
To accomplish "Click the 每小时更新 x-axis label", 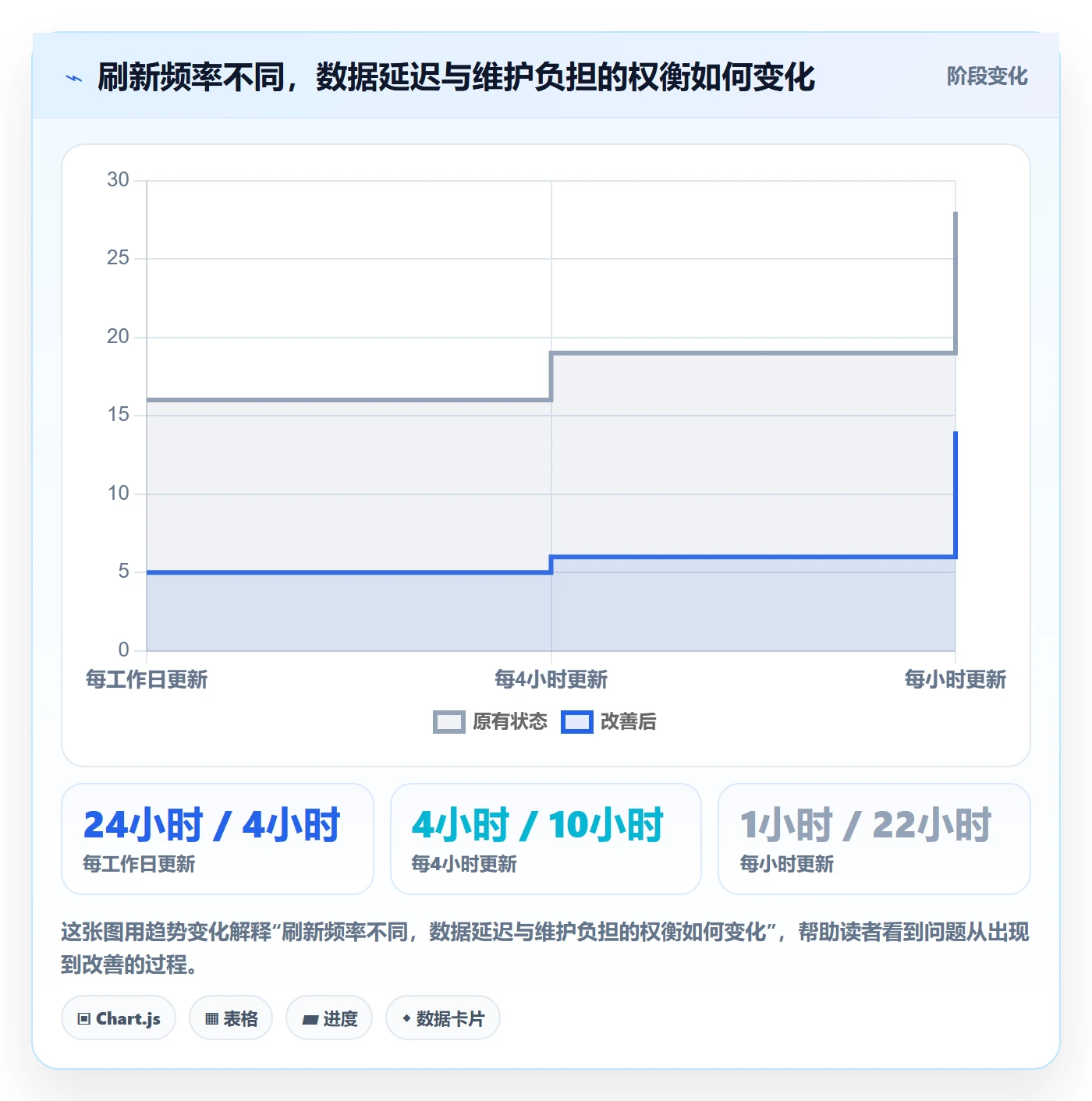I will [x=955, y=679].
